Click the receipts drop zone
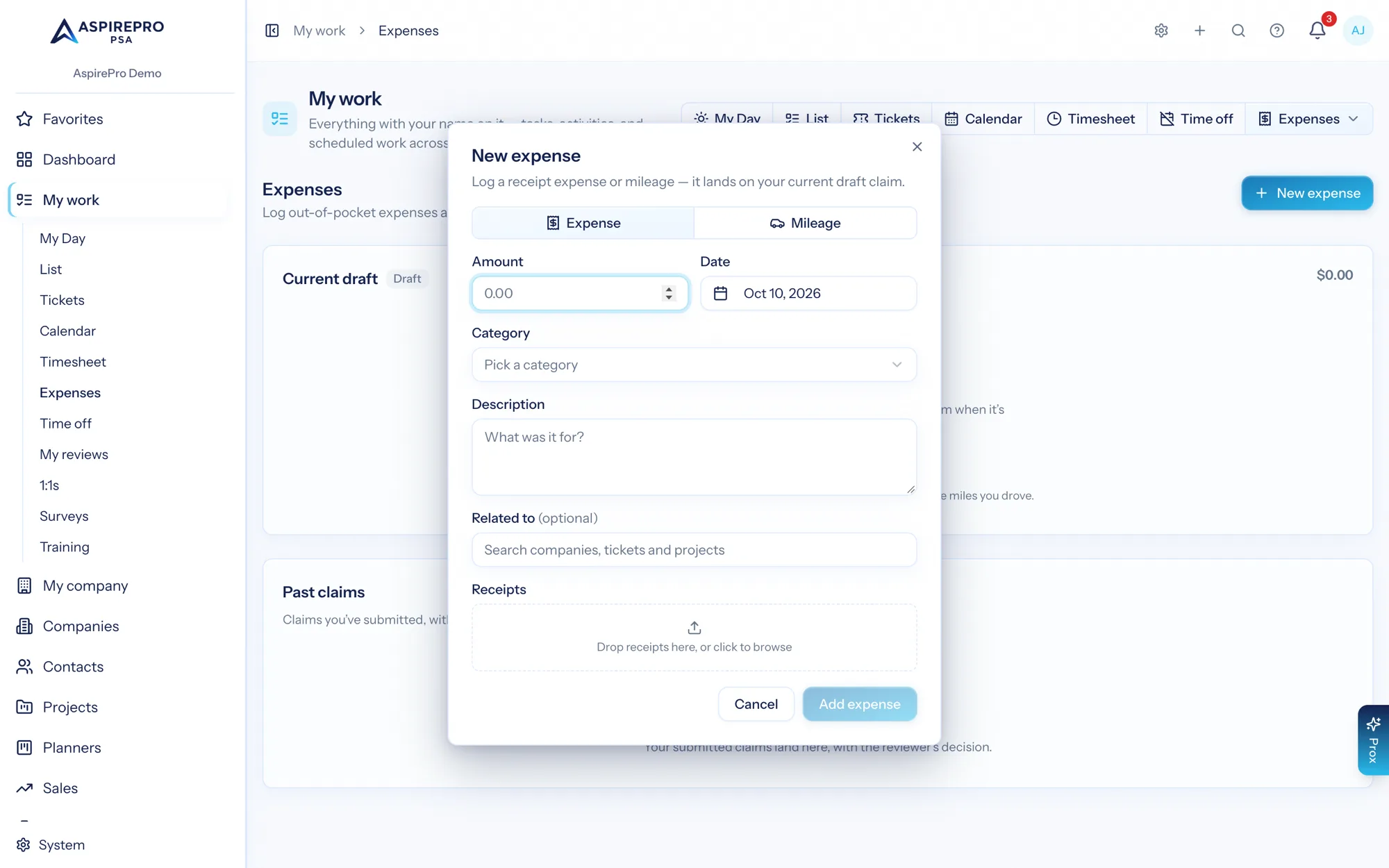 pyautogui.click(x=694, y=637)
